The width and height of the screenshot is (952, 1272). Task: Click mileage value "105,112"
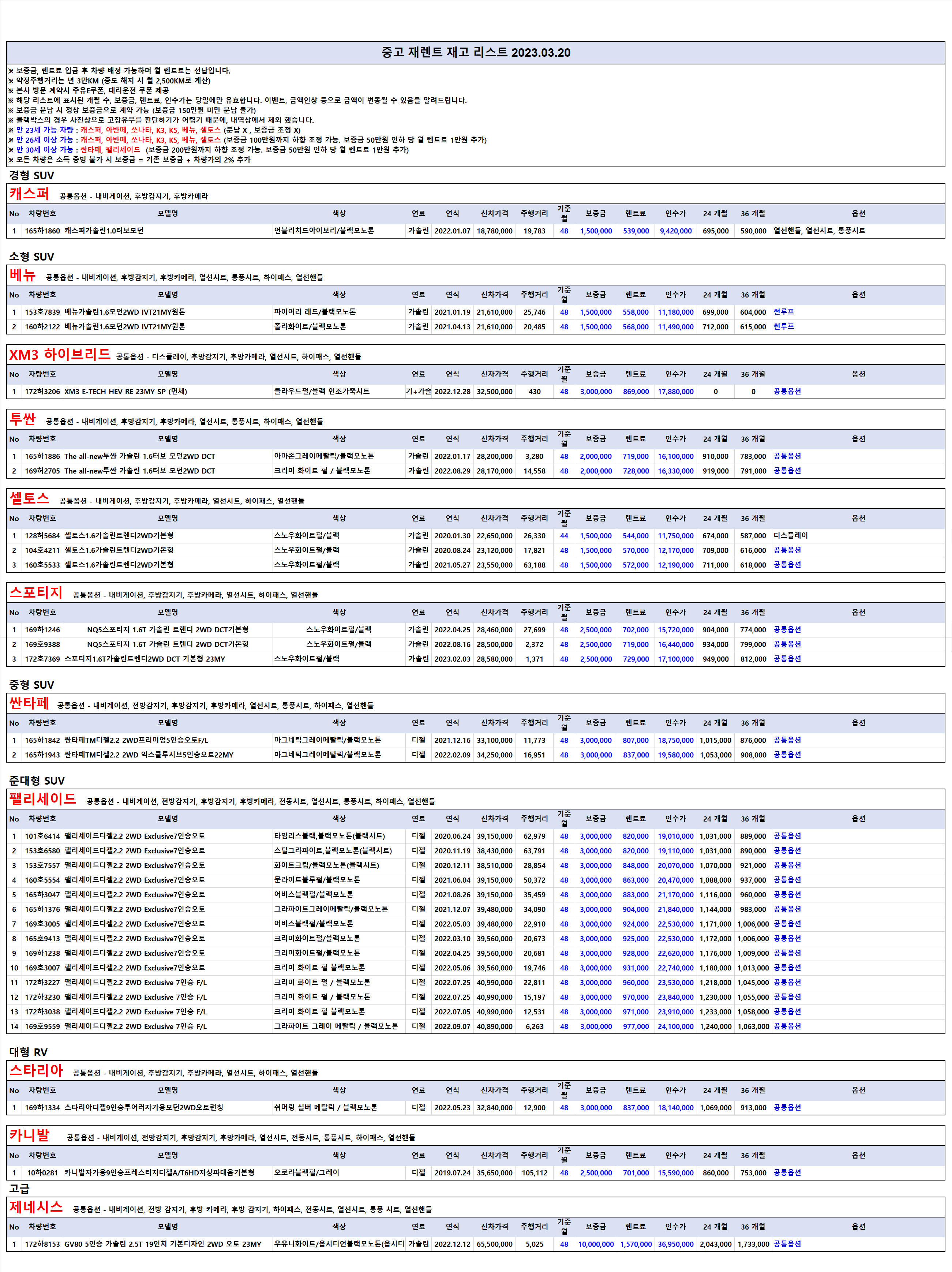click(x=535, y=1172)
